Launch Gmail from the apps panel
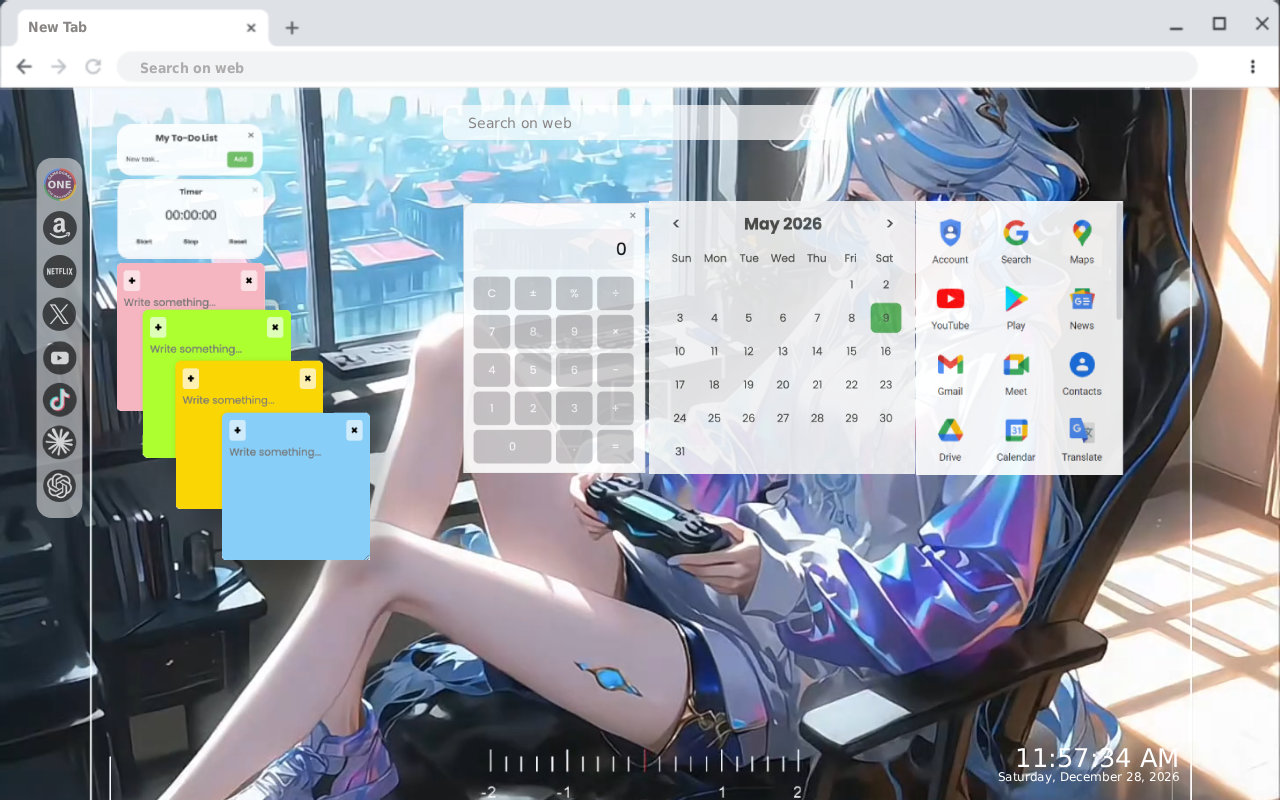 [x=950, y=373]
